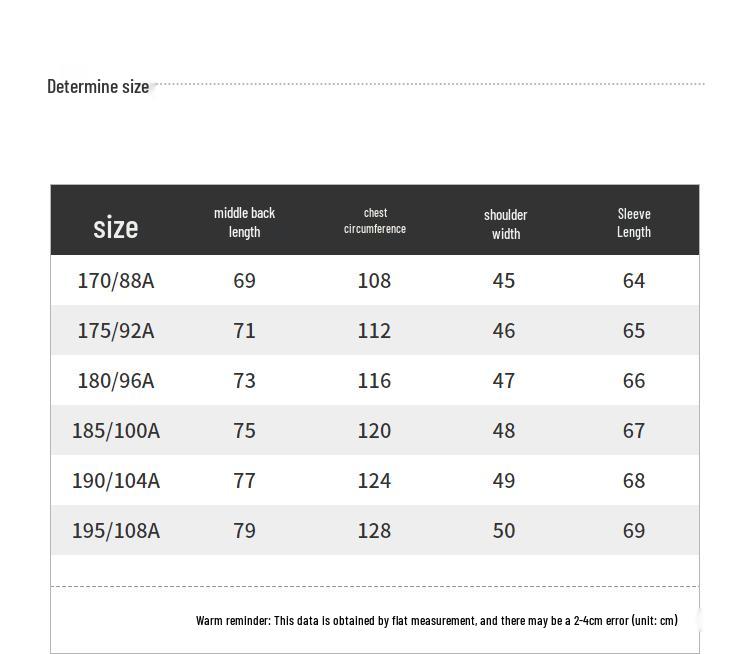Click the "Determine size" heading
The height and width of the screenshot is (654, 750).
pos(98,86)
